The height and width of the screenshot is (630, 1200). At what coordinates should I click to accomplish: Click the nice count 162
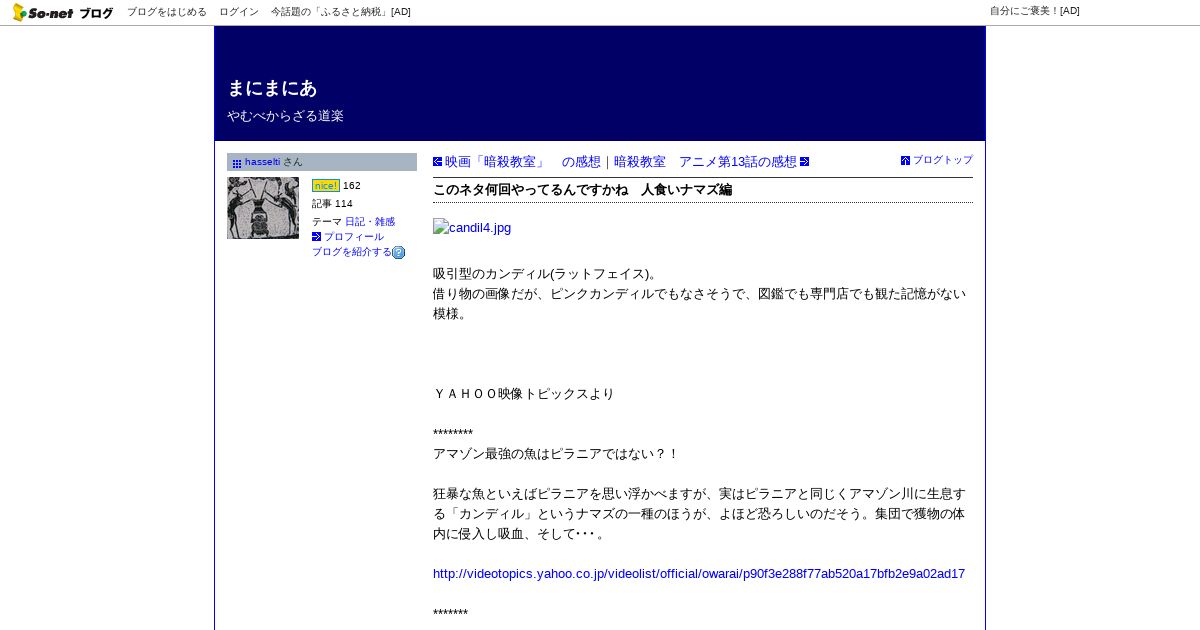352,185
